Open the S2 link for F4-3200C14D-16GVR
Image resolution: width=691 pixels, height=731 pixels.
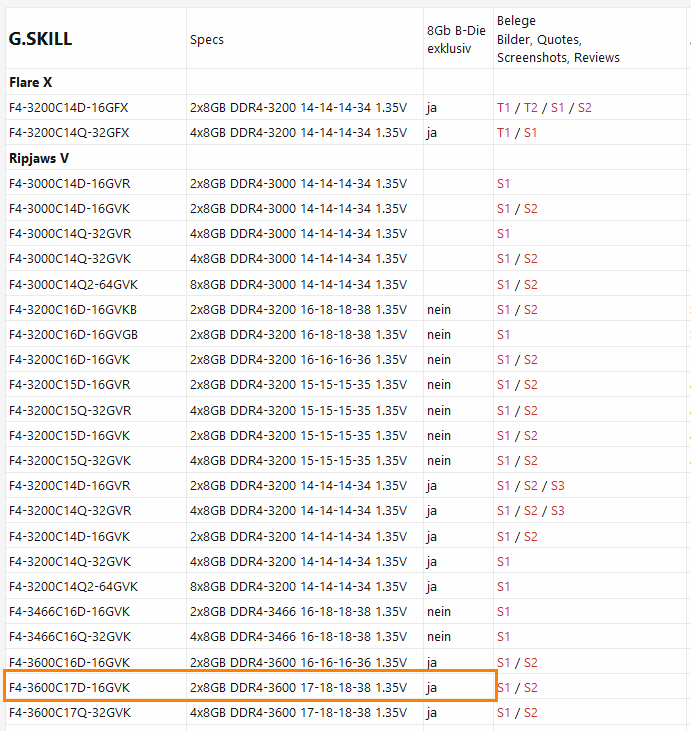[x=531, y=486]
